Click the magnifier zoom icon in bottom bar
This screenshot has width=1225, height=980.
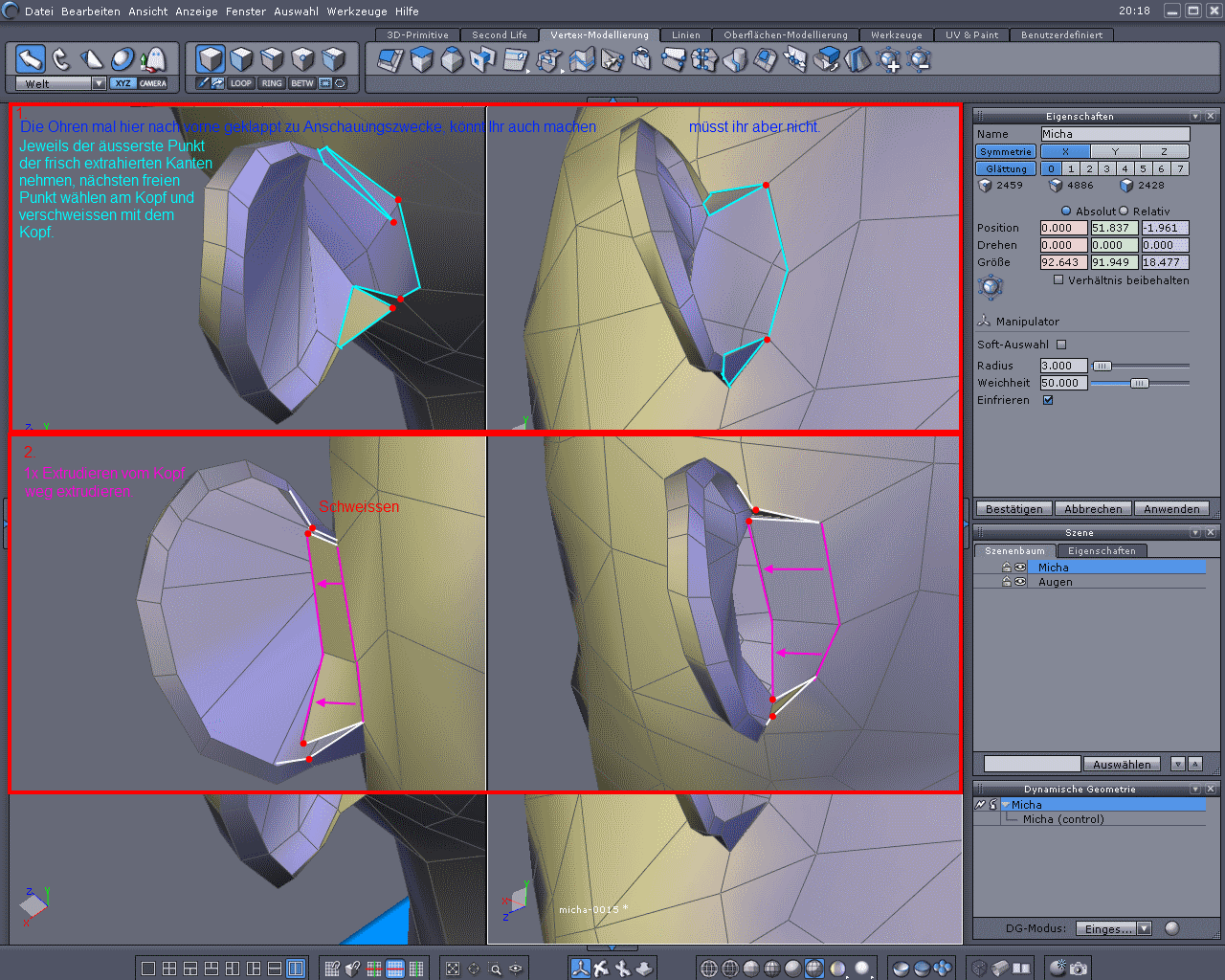tap(495, 969)
